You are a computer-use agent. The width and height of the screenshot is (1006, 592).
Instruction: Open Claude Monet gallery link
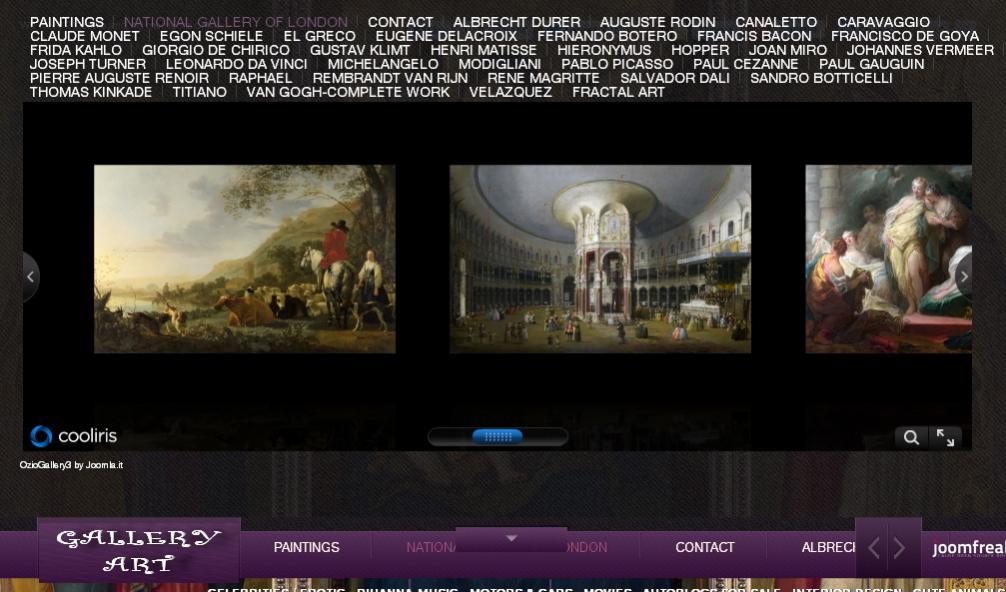click(85, 37)
